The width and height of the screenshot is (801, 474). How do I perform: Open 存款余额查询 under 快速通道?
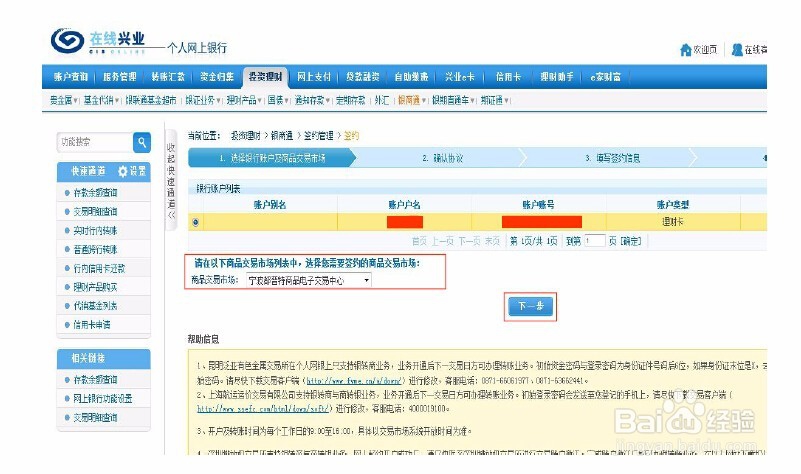(95, 193)
